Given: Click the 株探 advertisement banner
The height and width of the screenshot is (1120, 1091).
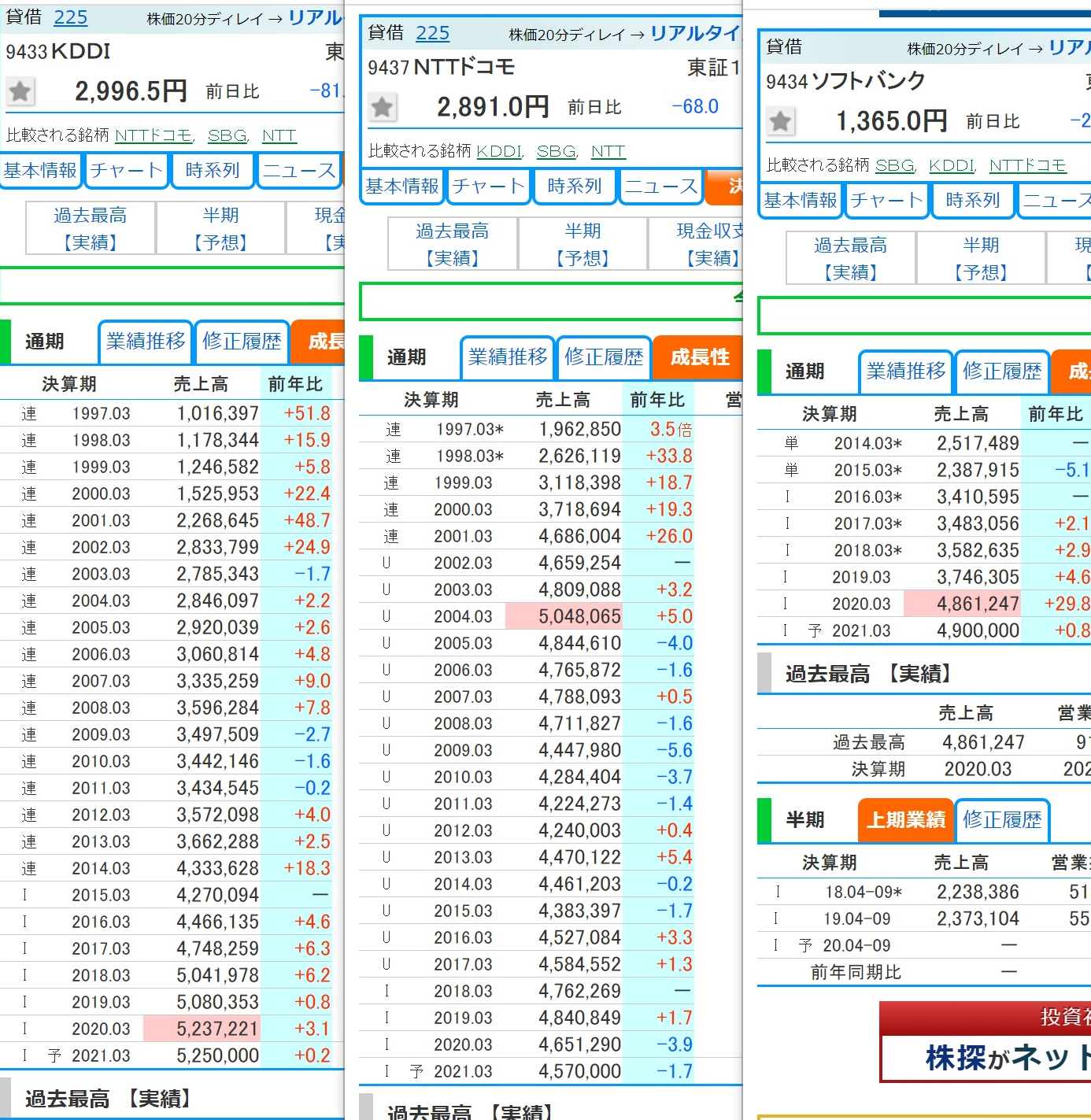Looking at the screenshot, I should [986, 1042].
